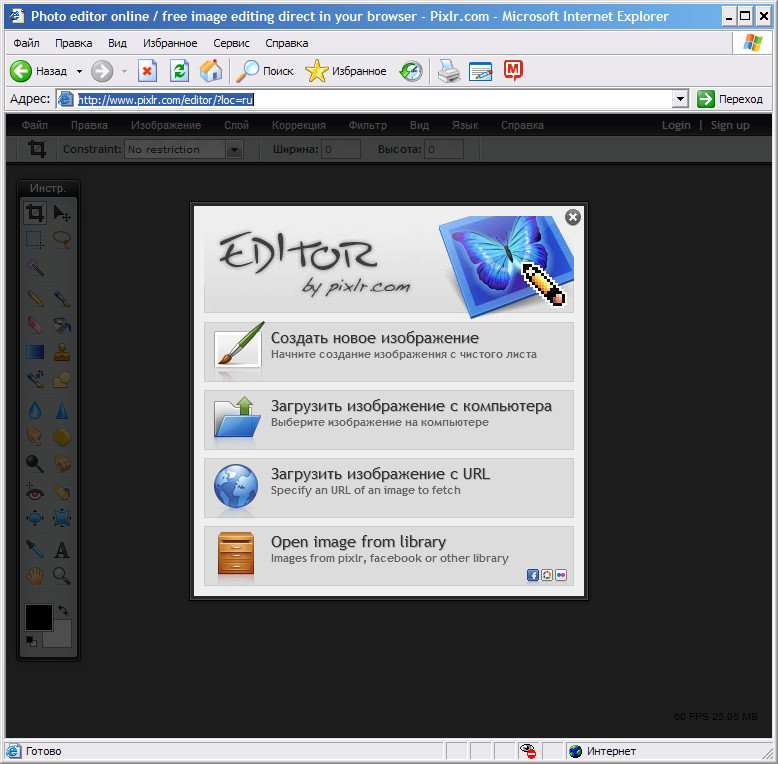Swap foreground and background colors
This screenshot has width=778, height=764.
click(x=63, y=610)
